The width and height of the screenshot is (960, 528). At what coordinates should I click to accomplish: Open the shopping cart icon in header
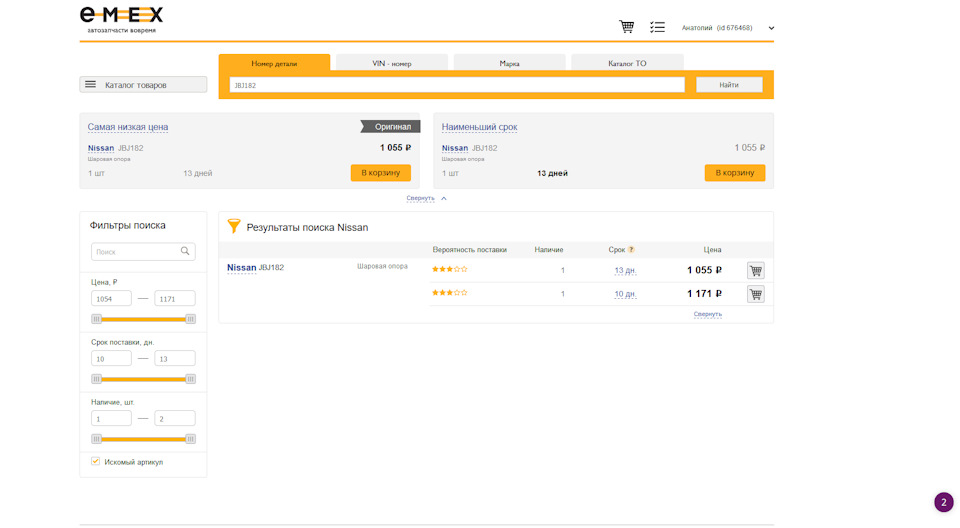[x=626, y=27]
